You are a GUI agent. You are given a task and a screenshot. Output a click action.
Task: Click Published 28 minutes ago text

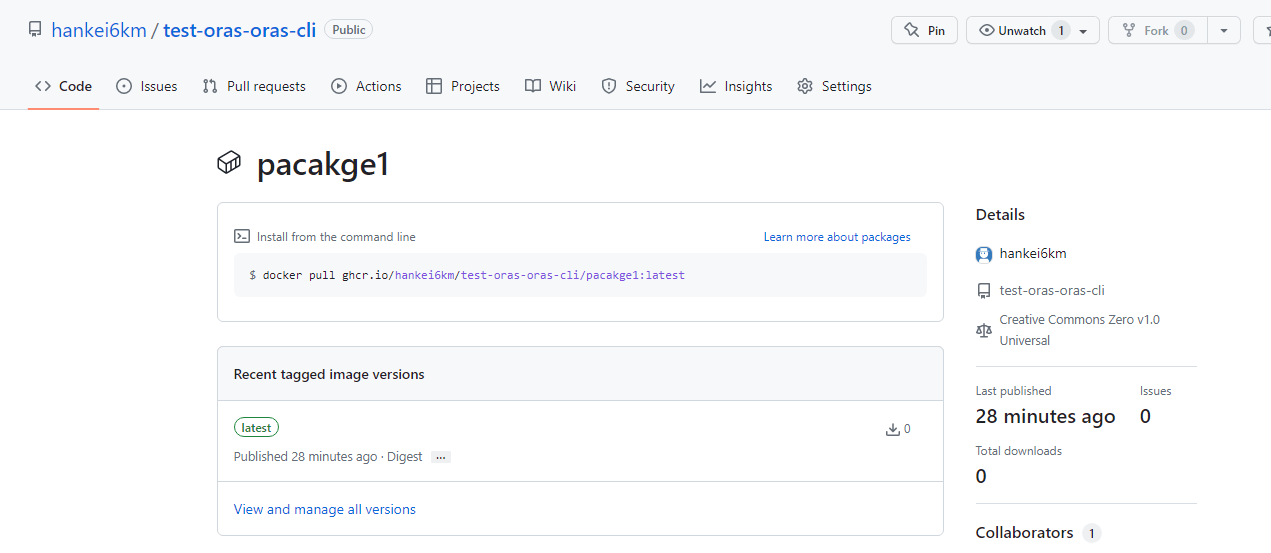(306, 457)
